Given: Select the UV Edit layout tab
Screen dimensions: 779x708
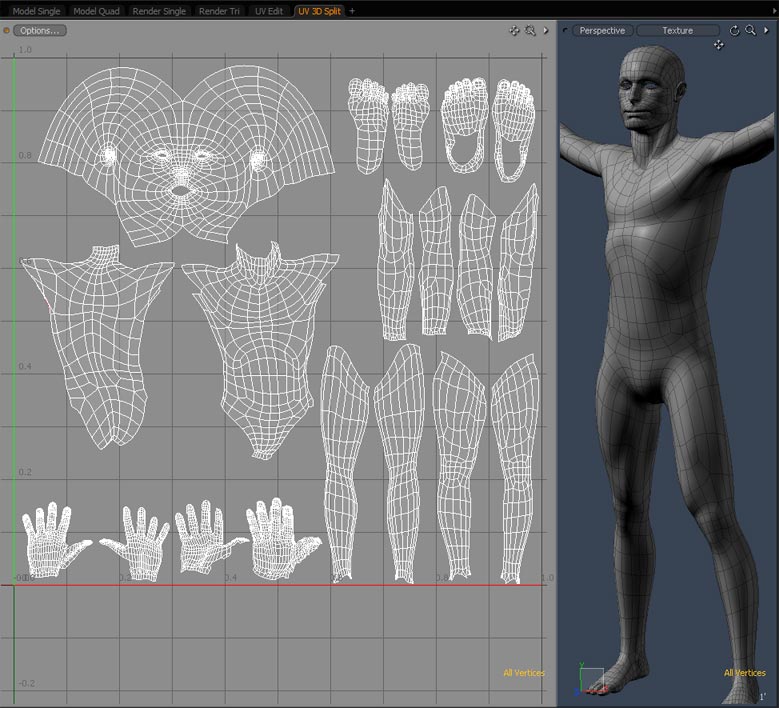Looking at the screenshot, I should click(269, 11).
